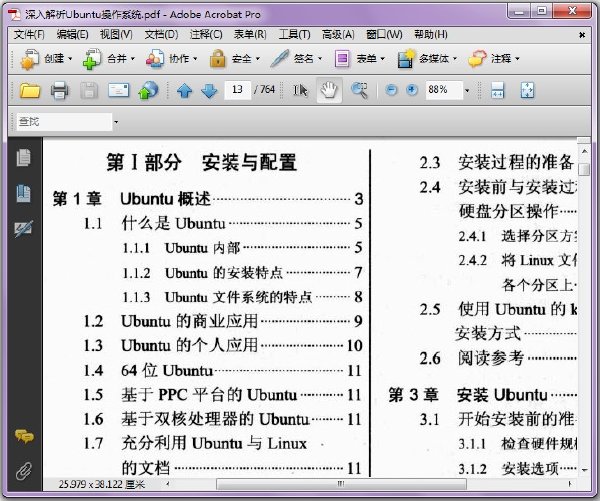Click the 多媒体 (Multimedia) icon

coord(406,59)
